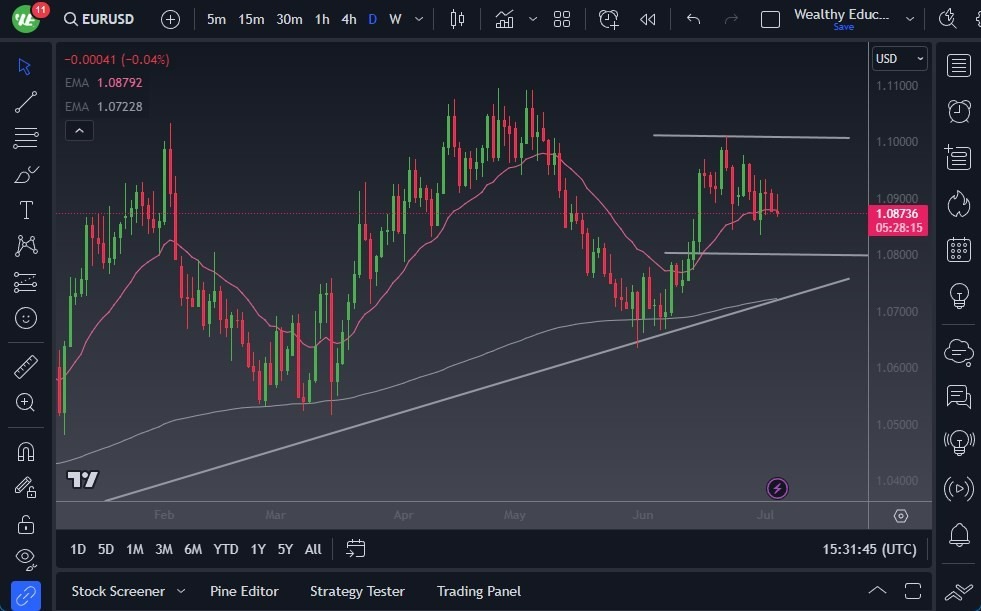Open the USD currency dropdown
Screen dimensions: 981x611
[898, 58]
